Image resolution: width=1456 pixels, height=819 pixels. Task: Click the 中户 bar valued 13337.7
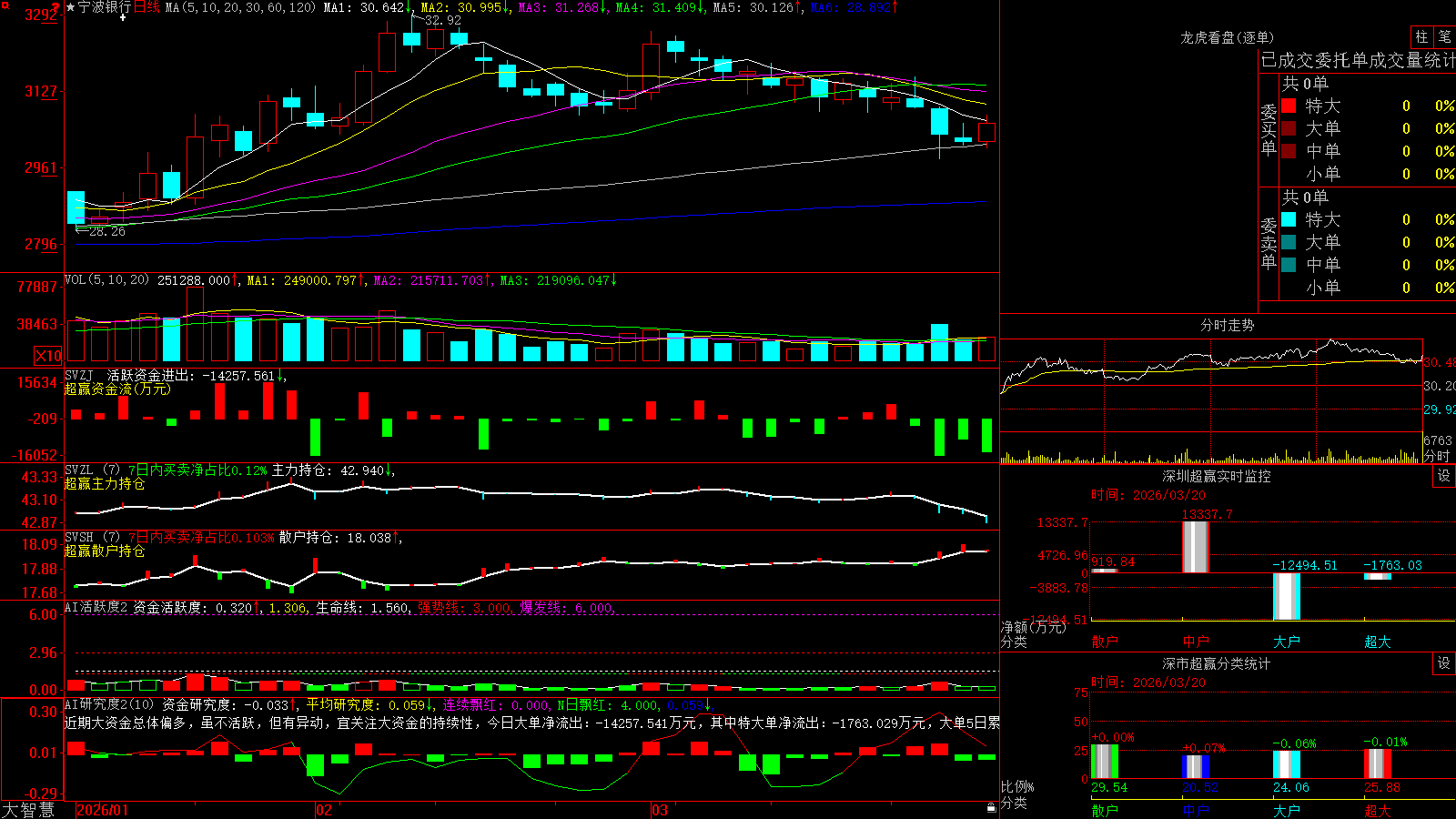coord(1196,547)
